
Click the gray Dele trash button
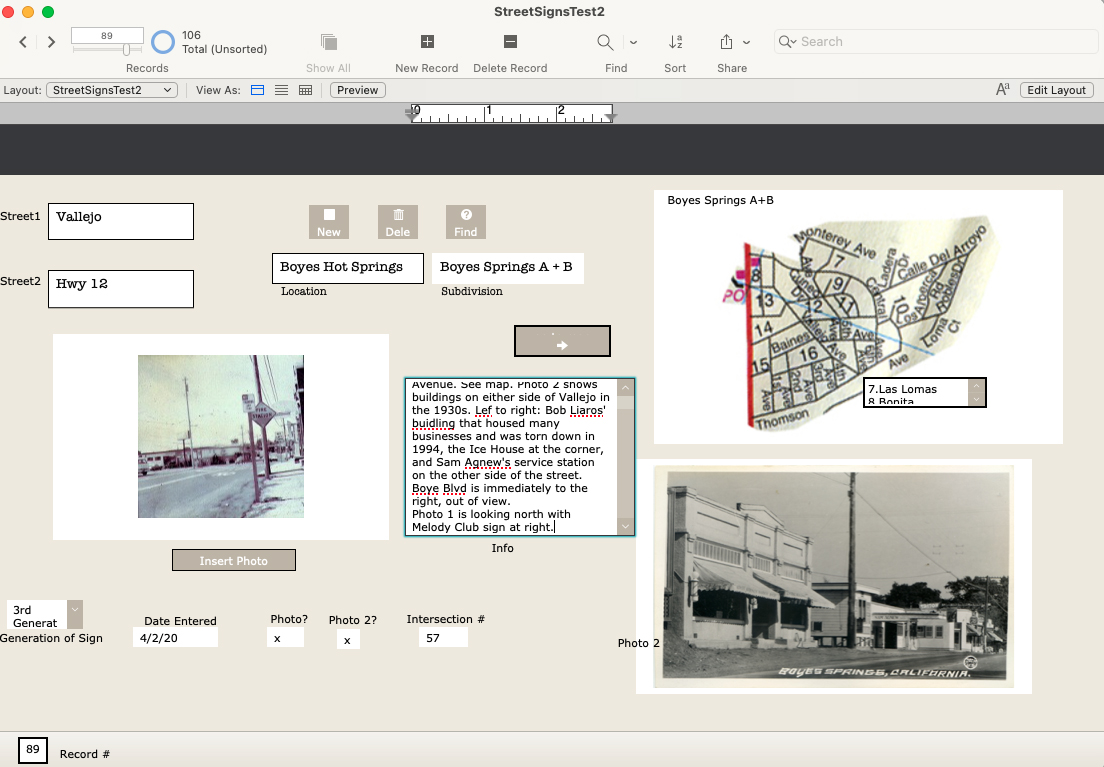pyautogui.click(x=397, y=222)
